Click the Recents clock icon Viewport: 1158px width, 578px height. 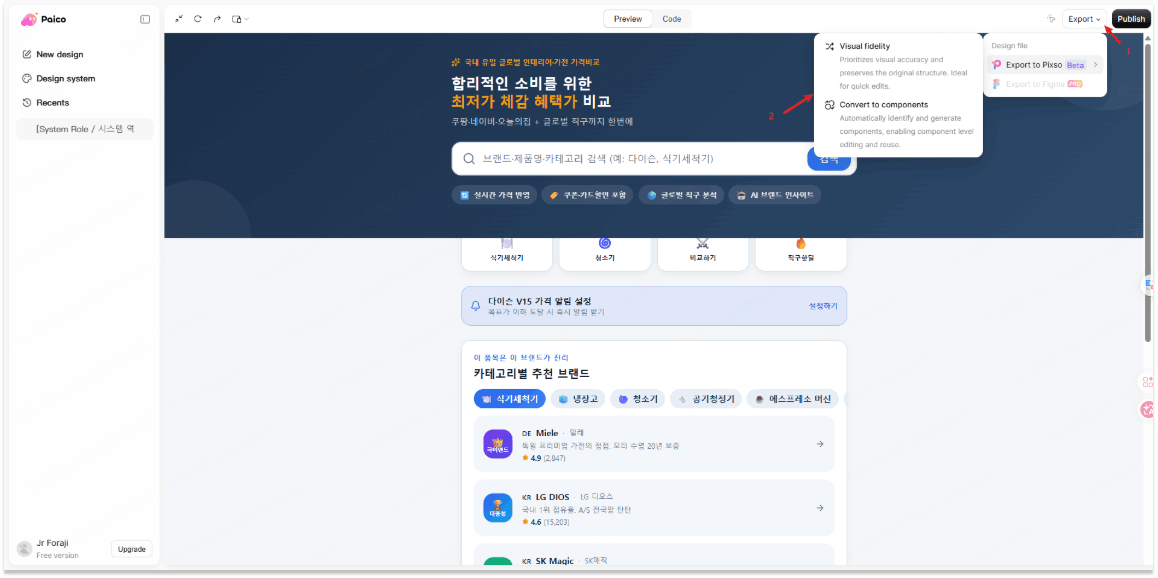tap(27, 103)
